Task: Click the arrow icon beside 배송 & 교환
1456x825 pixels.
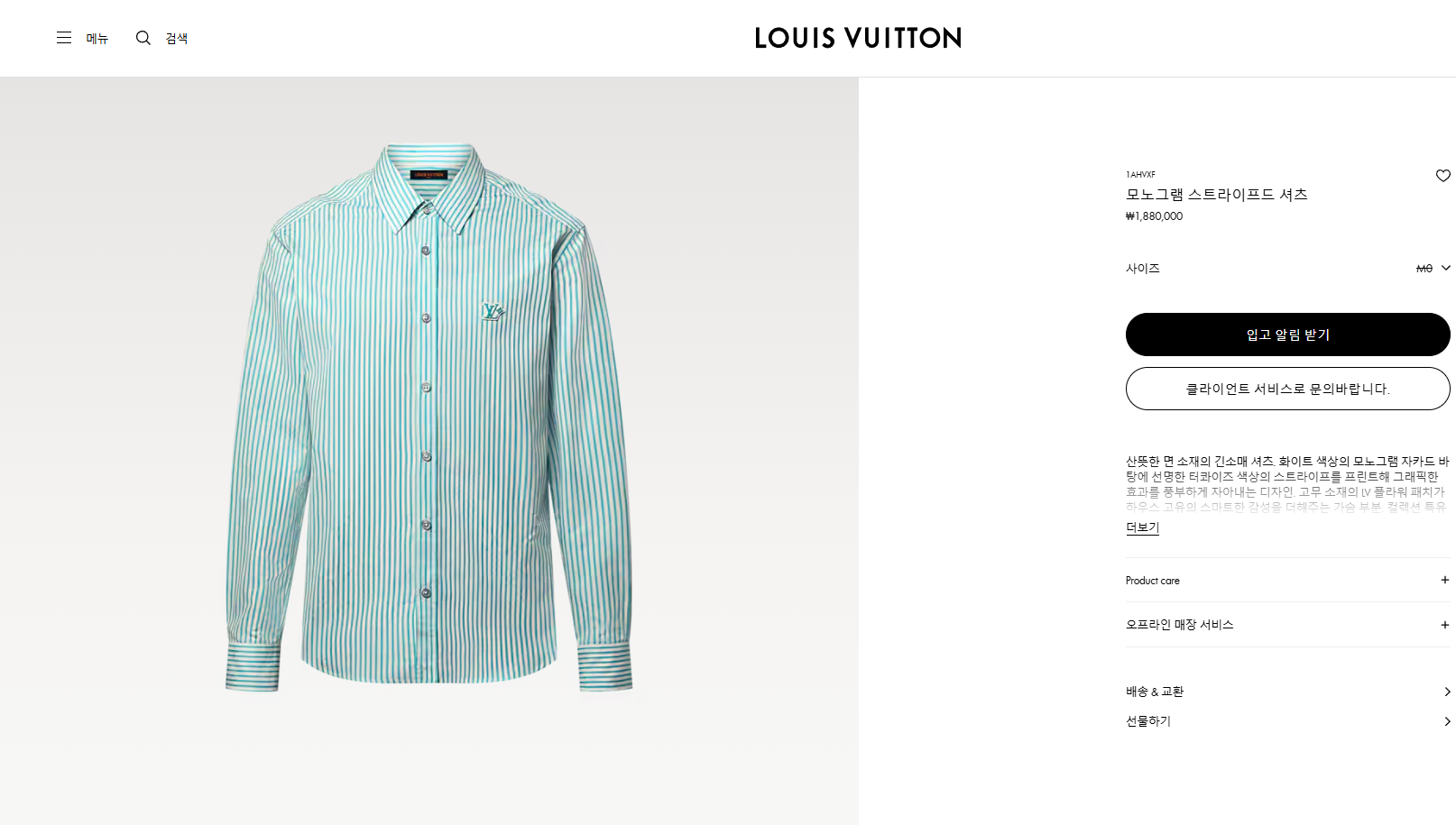Action: [x=1447, y=692]
